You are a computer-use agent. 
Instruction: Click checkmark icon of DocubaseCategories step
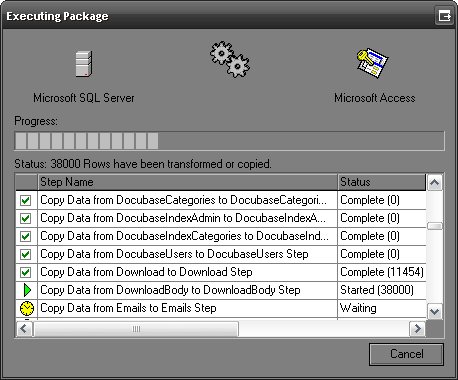[x=26, y=200]
